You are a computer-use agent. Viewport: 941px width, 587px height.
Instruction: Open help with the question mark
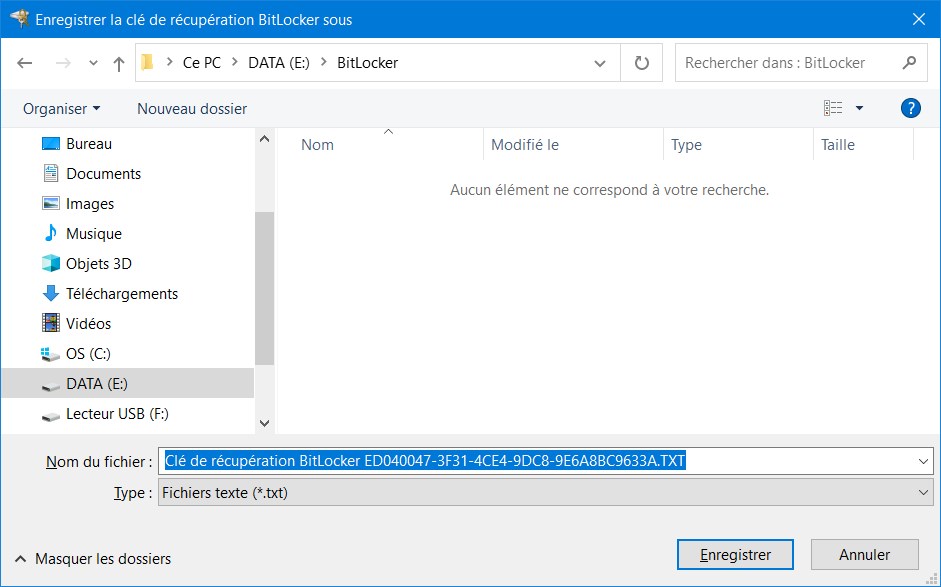tap(910, 108)
